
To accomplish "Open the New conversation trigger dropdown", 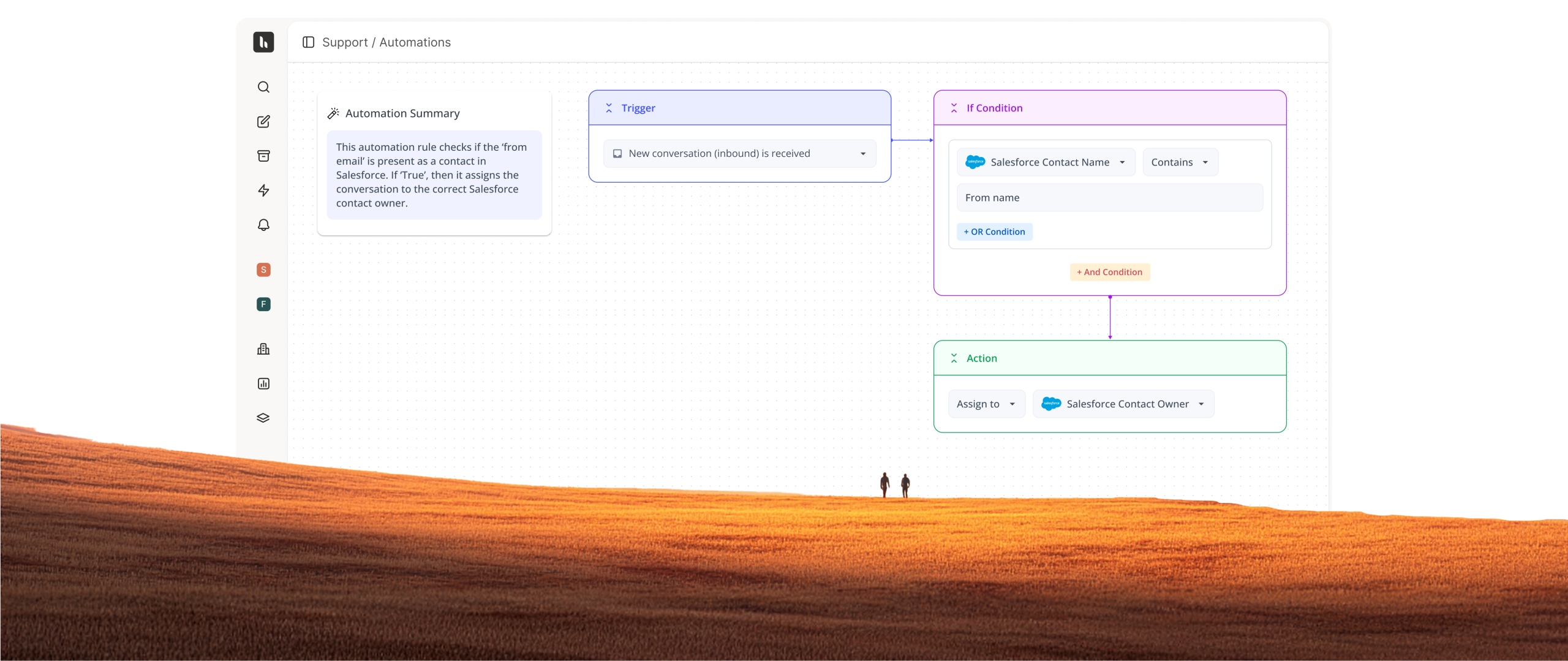I will point(739,154).
